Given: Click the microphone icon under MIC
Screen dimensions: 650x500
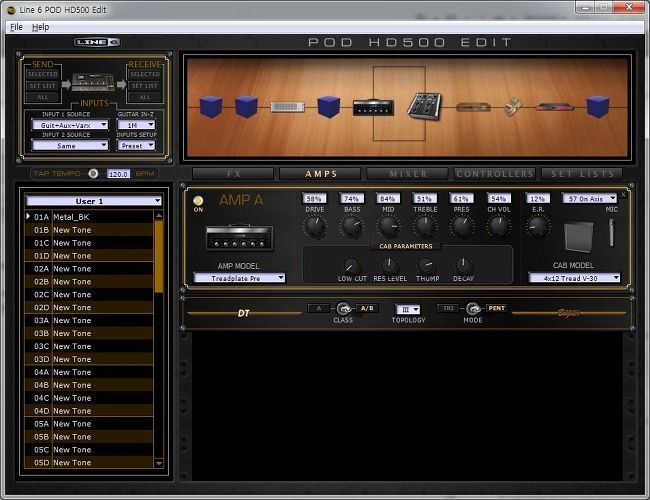Looking at the screenshot, I should tap(611, 233).
